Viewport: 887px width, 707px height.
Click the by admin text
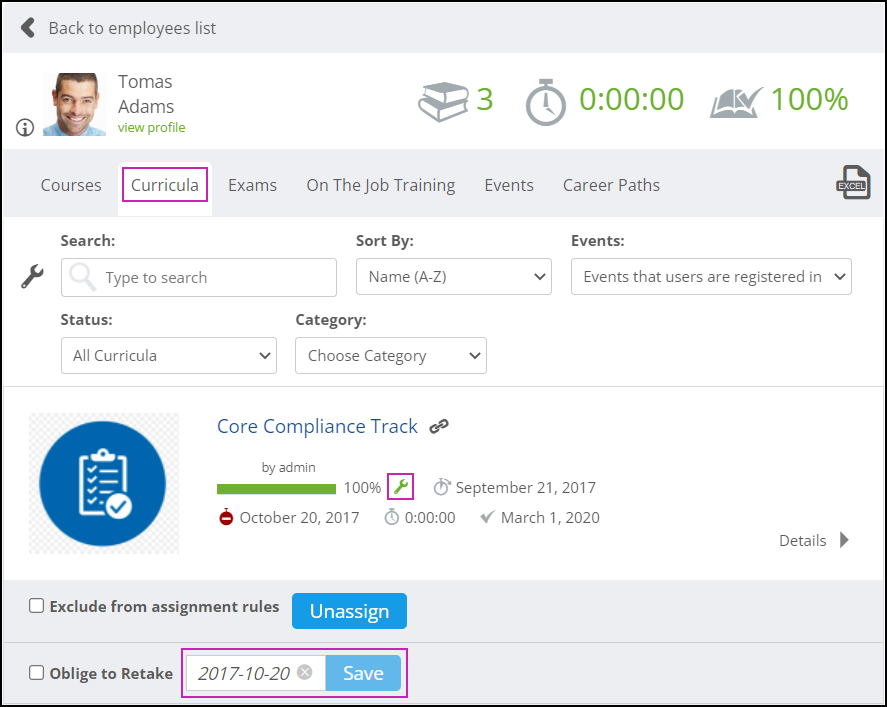click(289, 467)
